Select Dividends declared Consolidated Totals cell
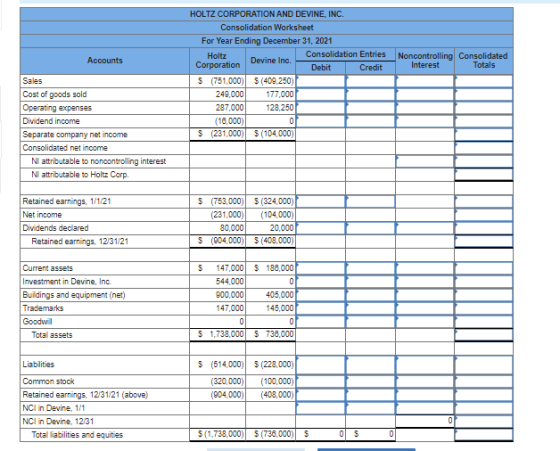This screenshot has height=451, width=560. 484,228
